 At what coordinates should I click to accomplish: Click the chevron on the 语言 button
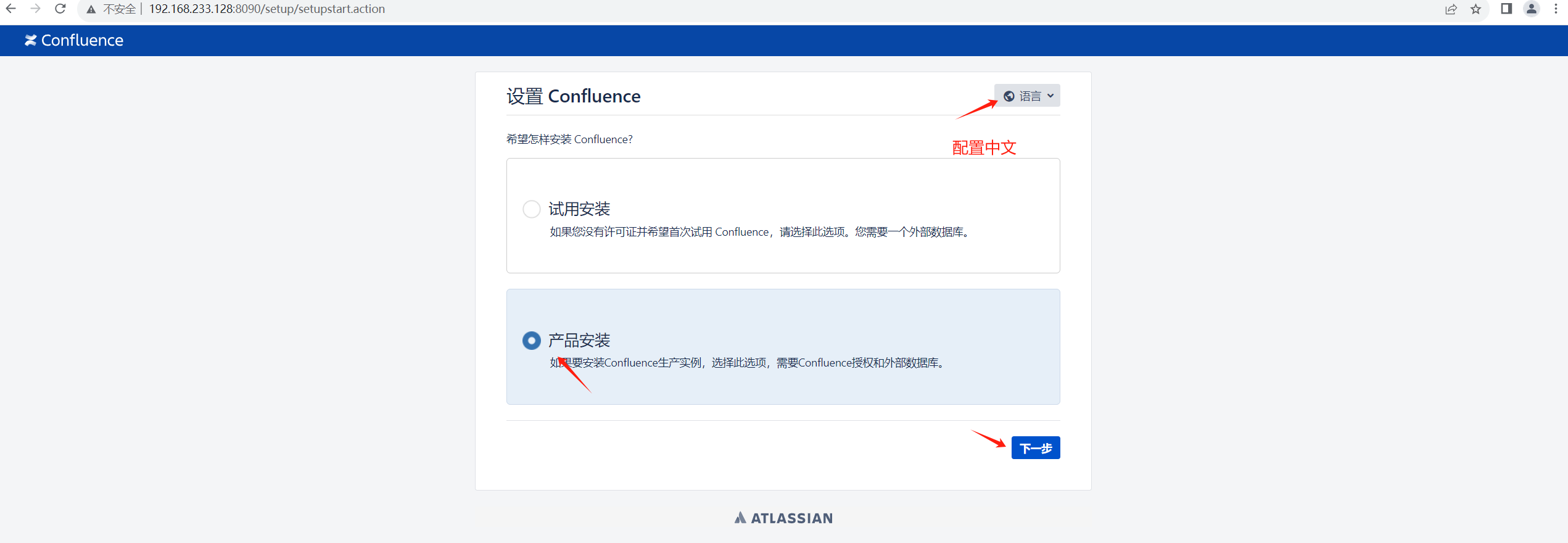coord(1050,96)
